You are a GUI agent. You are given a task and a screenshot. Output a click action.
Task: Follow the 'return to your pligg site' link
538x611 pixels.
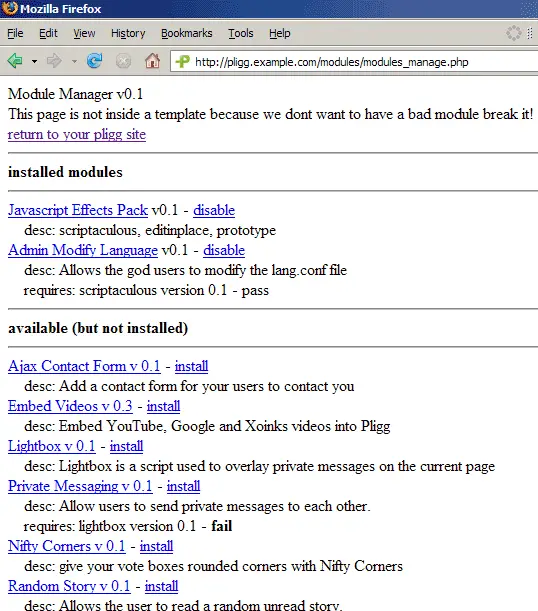[x=77, y=134]
